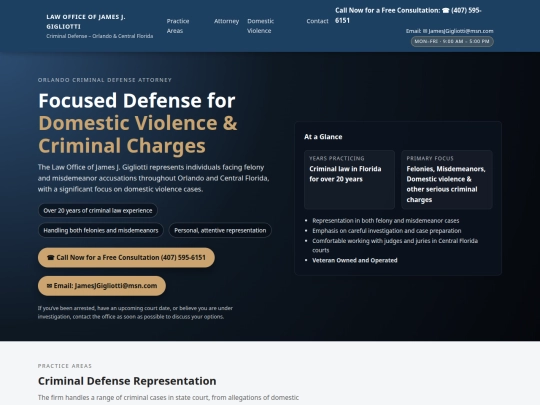Open the Practice Areas nav link
The width and height of the screenshot is (540, 405).
pyautogui.click(x=178, y=26)
